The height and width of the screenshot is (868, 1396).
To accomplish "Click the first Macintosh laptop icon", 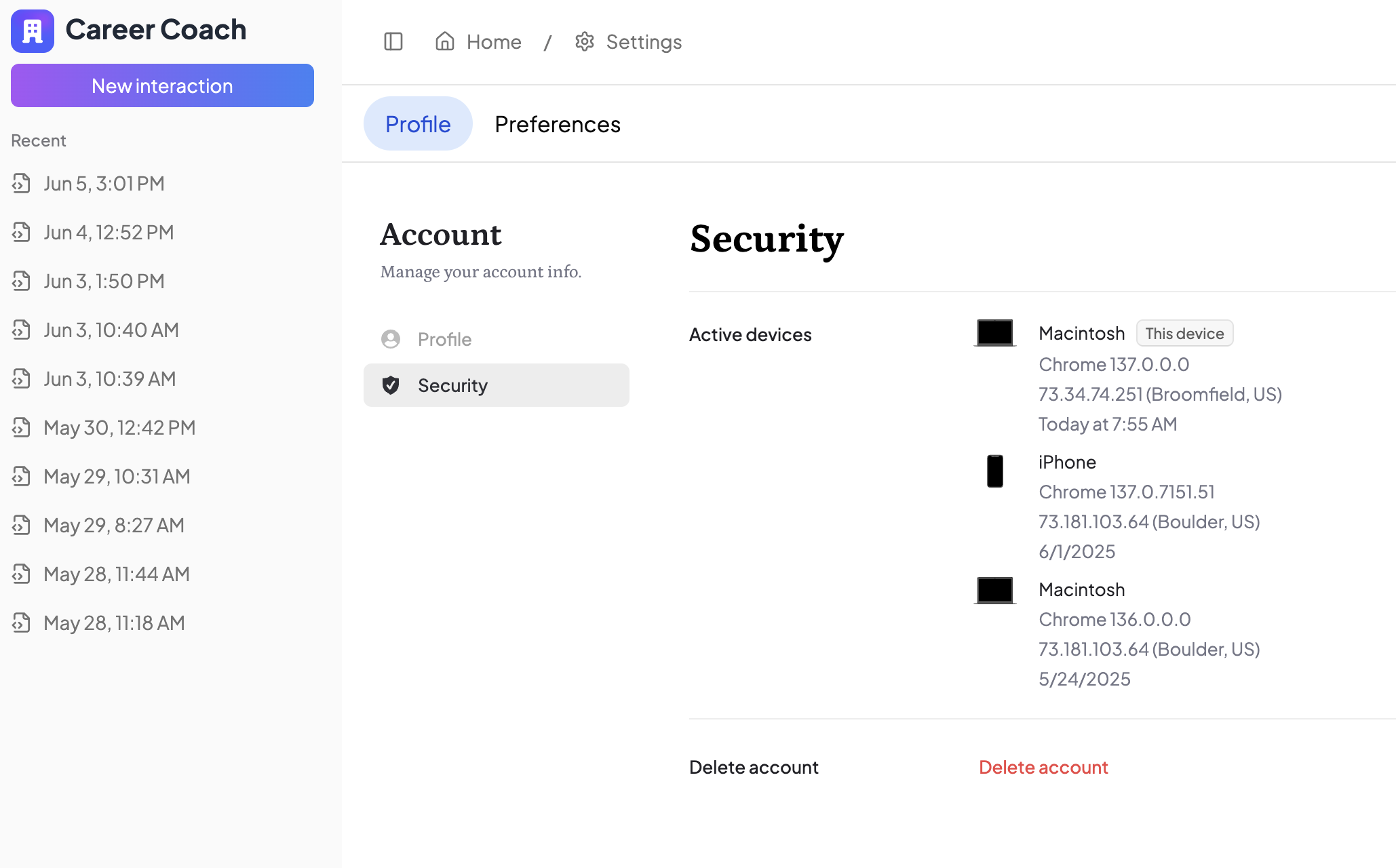I will [994, 333].
